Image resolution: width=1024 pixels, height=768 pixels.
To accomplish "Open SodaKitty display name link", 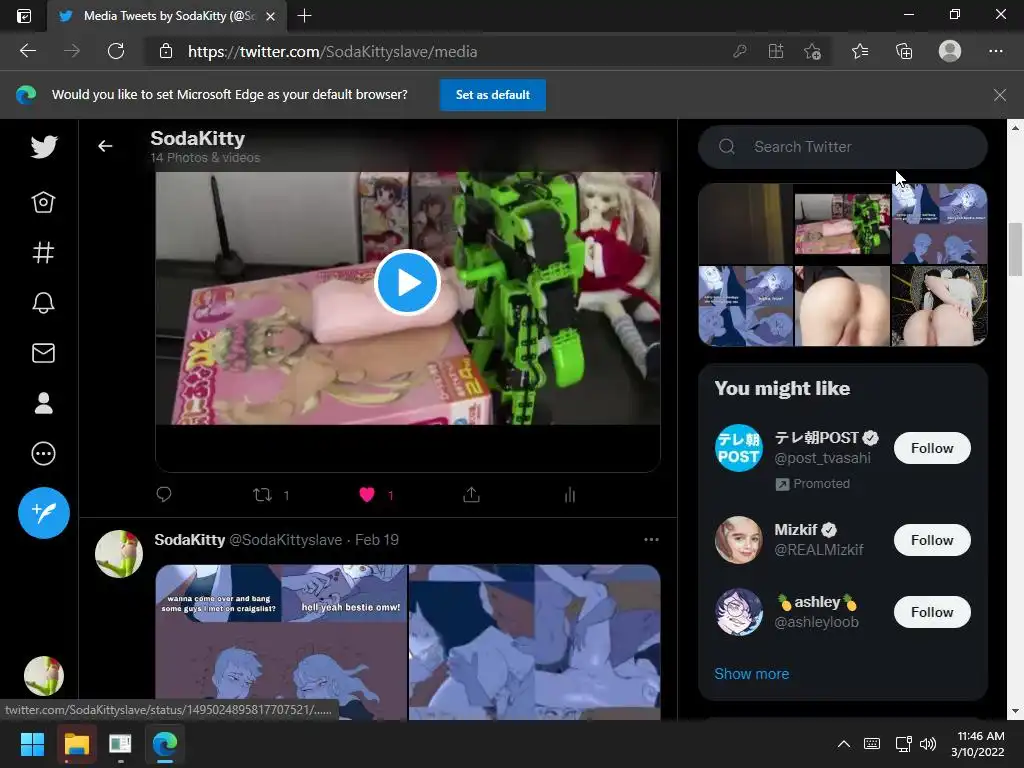I will [x=189, y=539].
